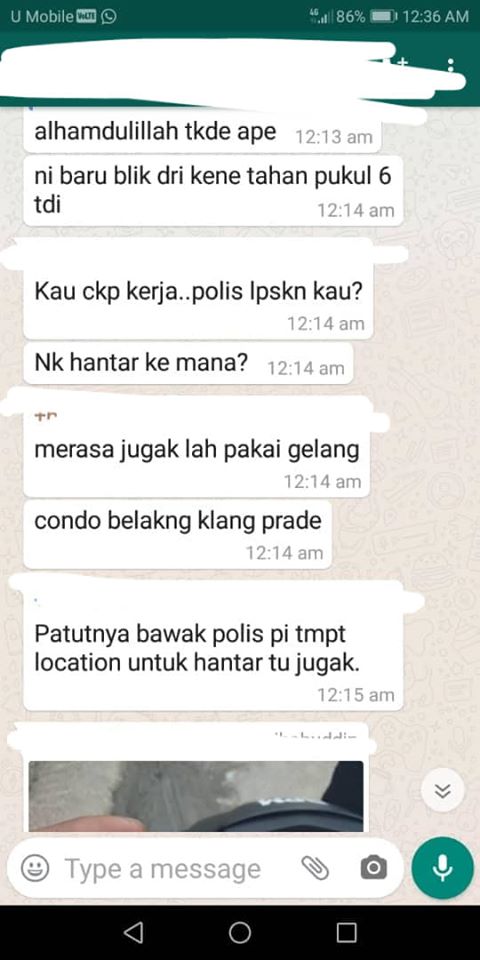Image resolution: width=480 pixels, height=960 pixels.
Task: Tap the battery indicator in status bar
Action: click(383, 17)
